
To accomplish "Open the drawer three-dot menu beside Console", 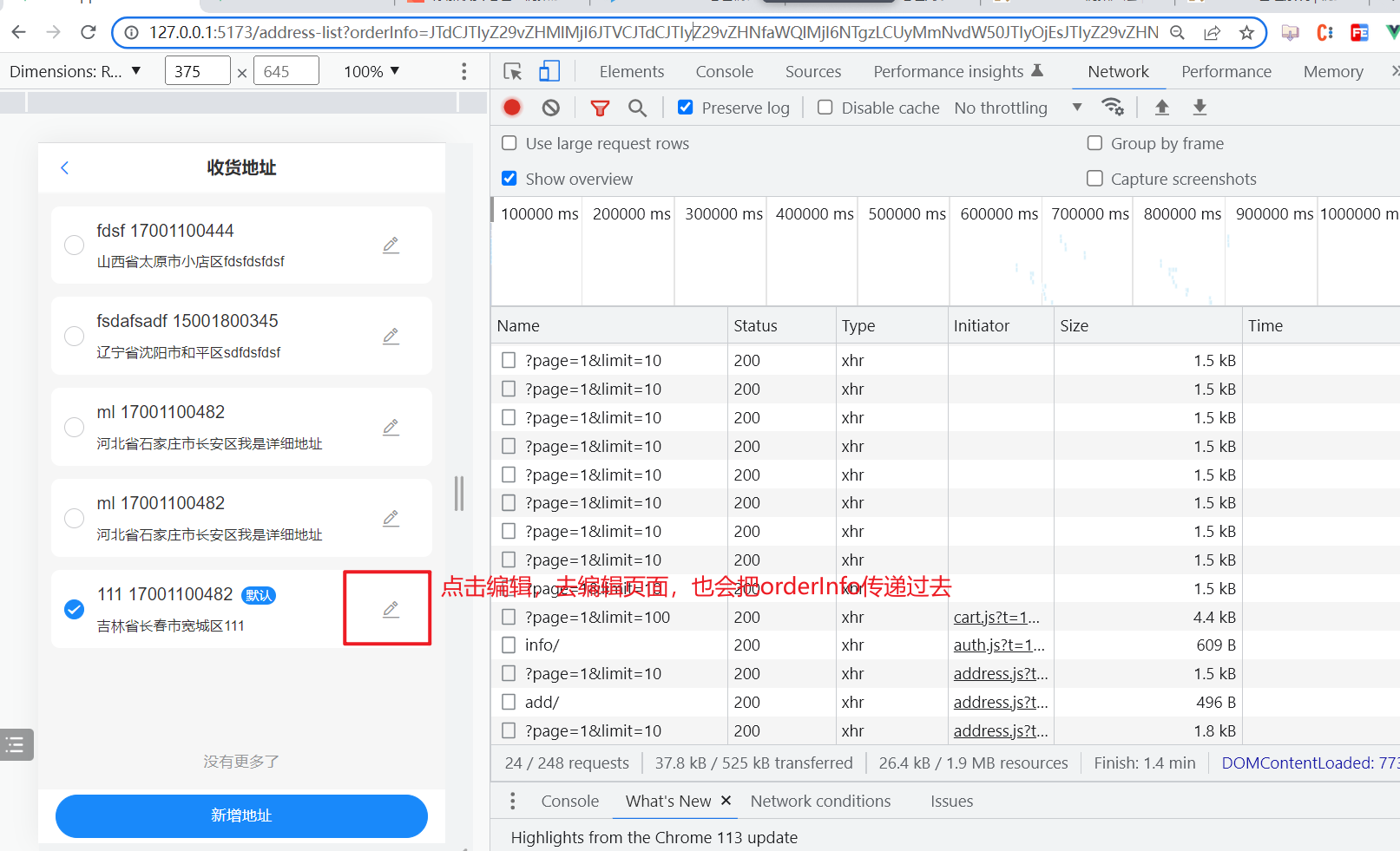I will tap(513, 801).
